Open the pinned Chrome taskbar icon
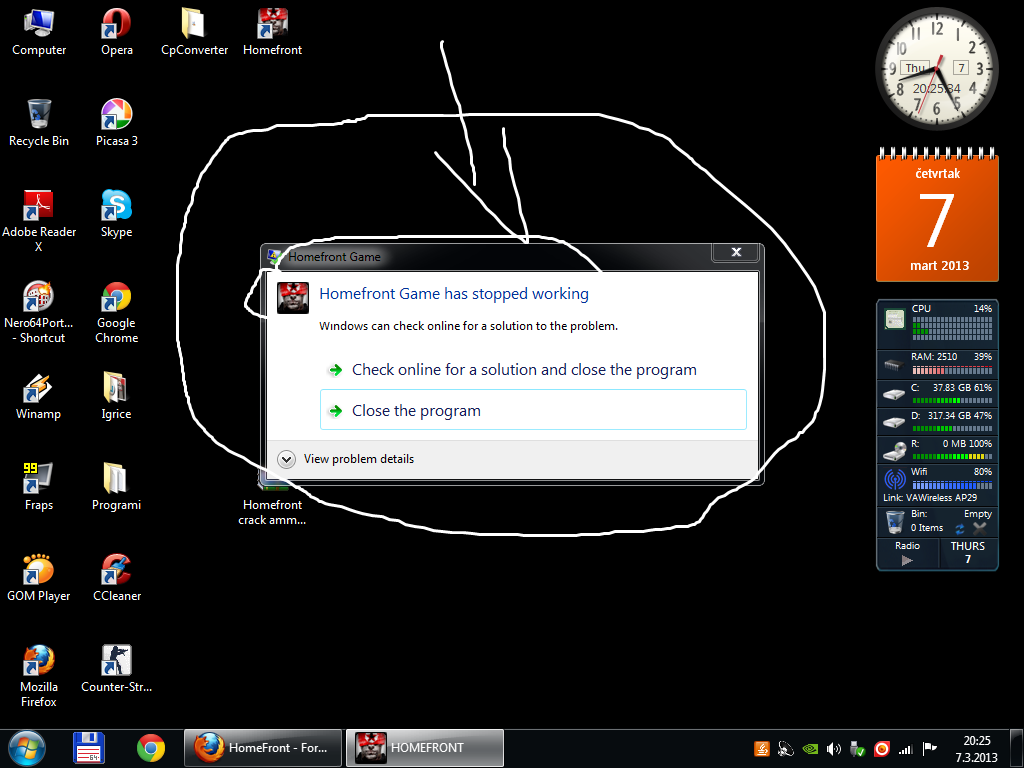The width and height of the screenshot is (1024, 768). pos(151,748)
